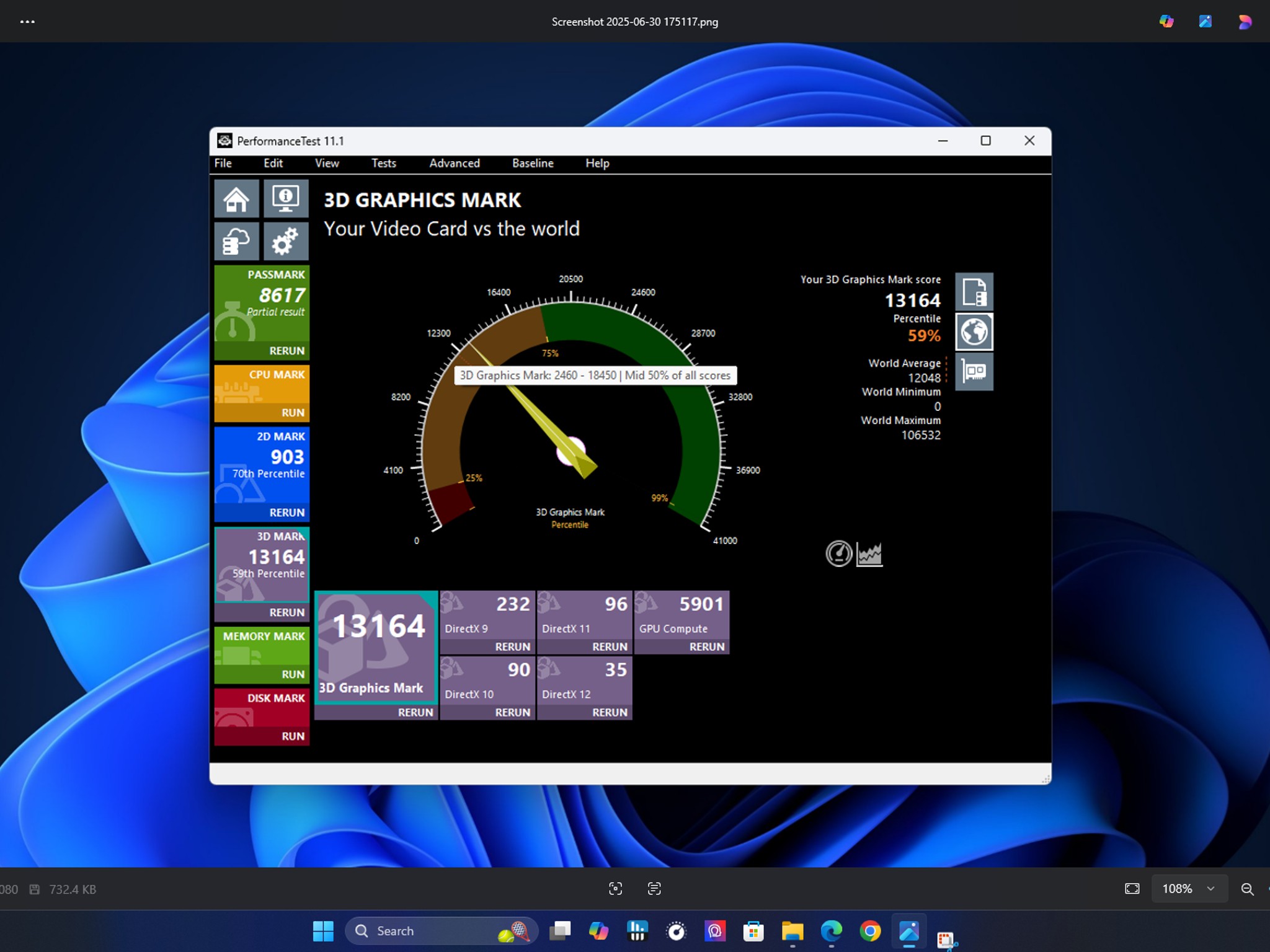Open Task View from the taskbar

tap(560, 931)
